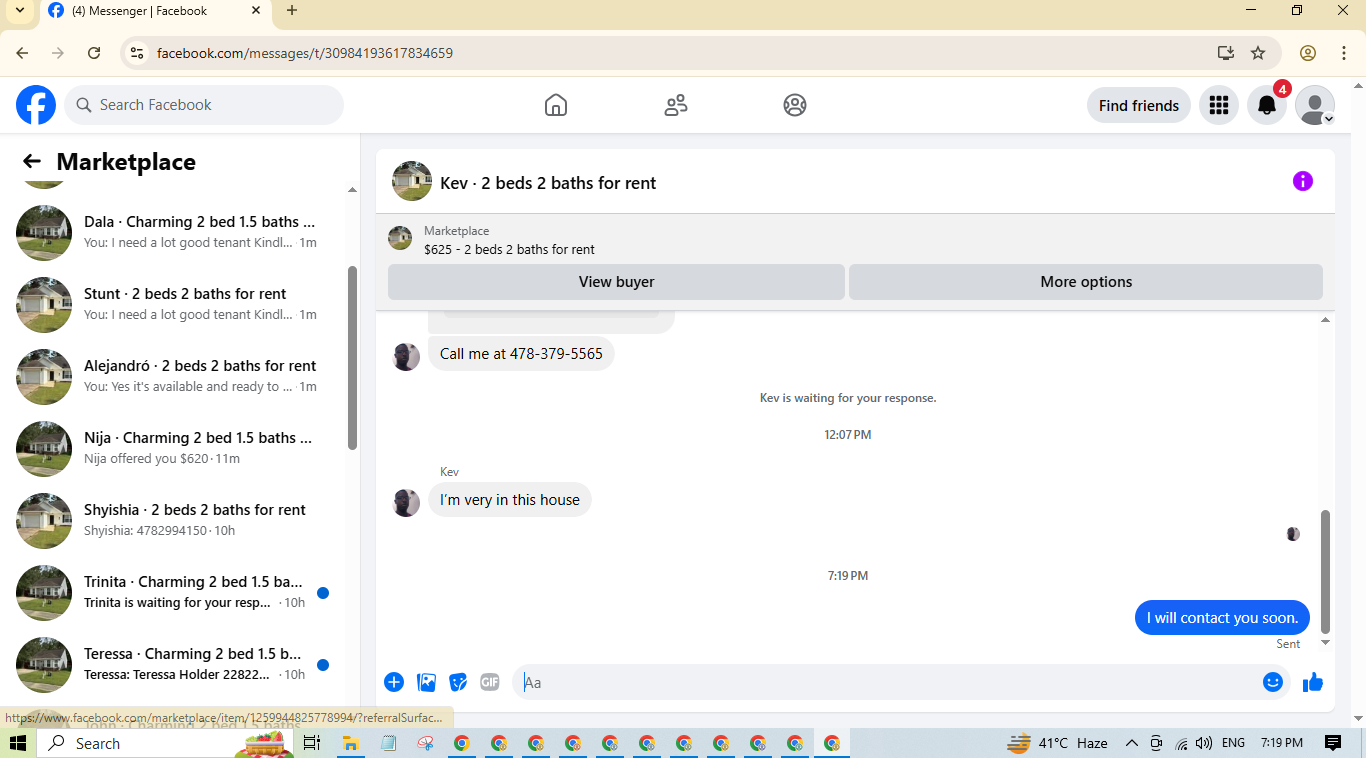1366x758 pixels.
Task: Open Task View on the taskbar
Action: (x=312, y=743)
